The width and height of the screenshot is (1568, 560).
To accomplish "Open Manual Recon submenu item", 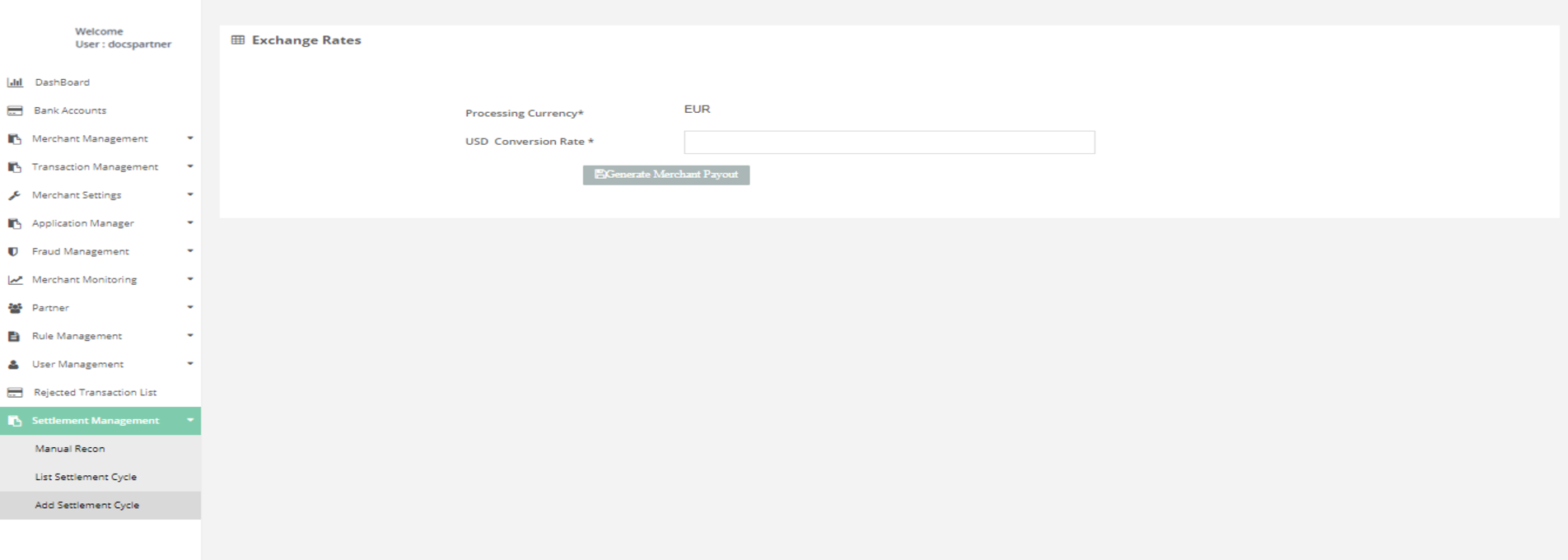I will point(70,449).
